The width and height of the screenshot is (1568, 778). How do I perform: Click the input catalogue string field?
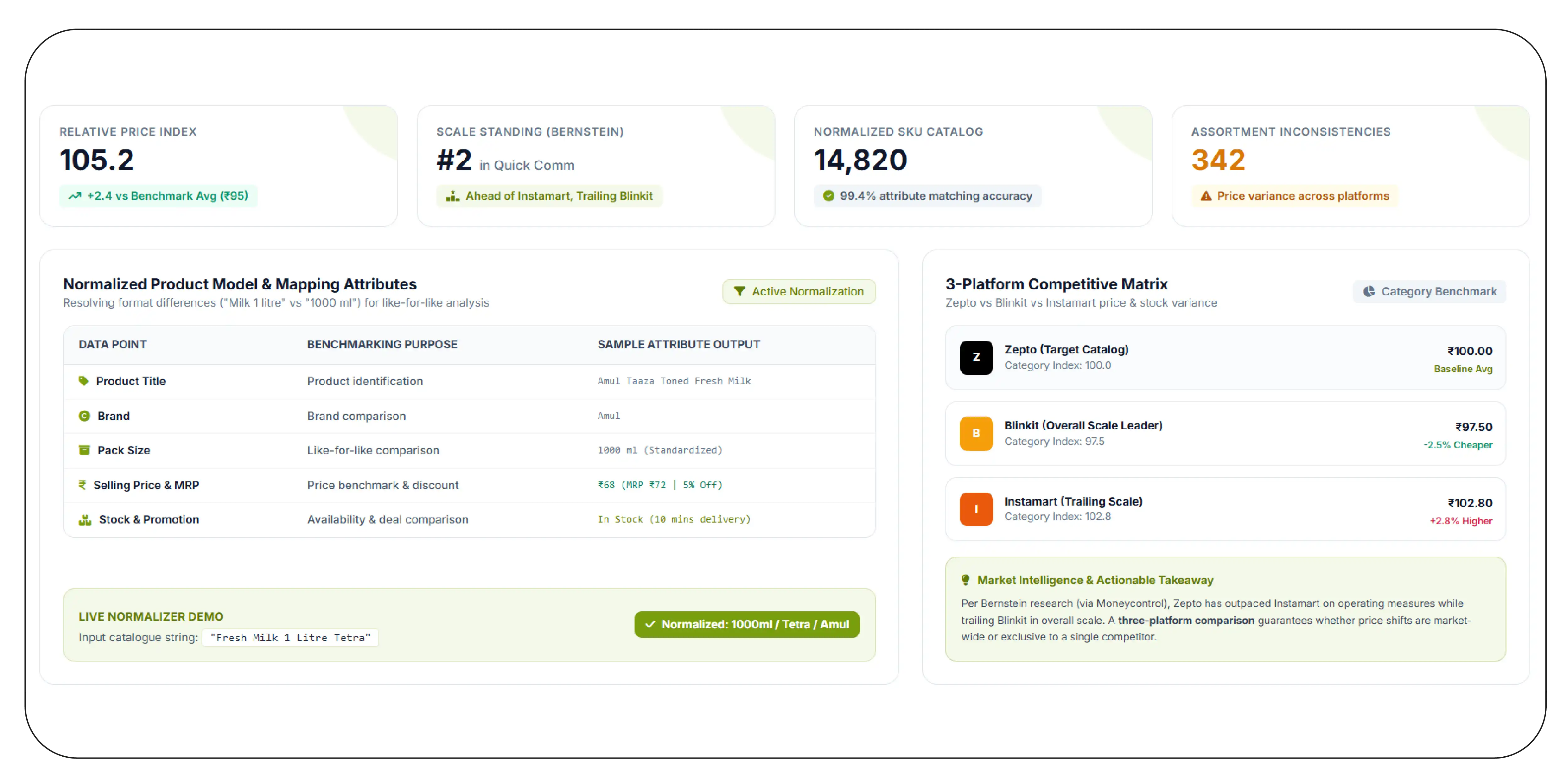290,637
